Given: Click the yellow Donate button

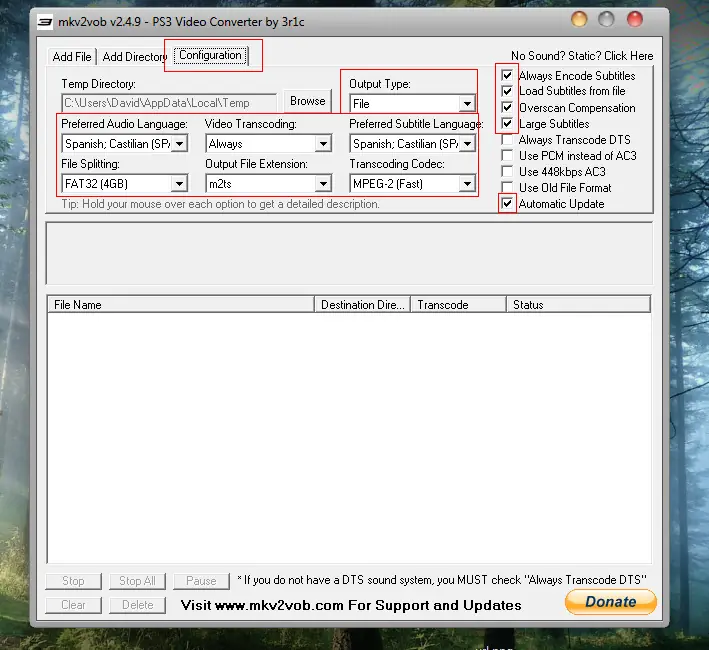Looking at the screenshot, I should pyautogui.click(x=610, y=602).
